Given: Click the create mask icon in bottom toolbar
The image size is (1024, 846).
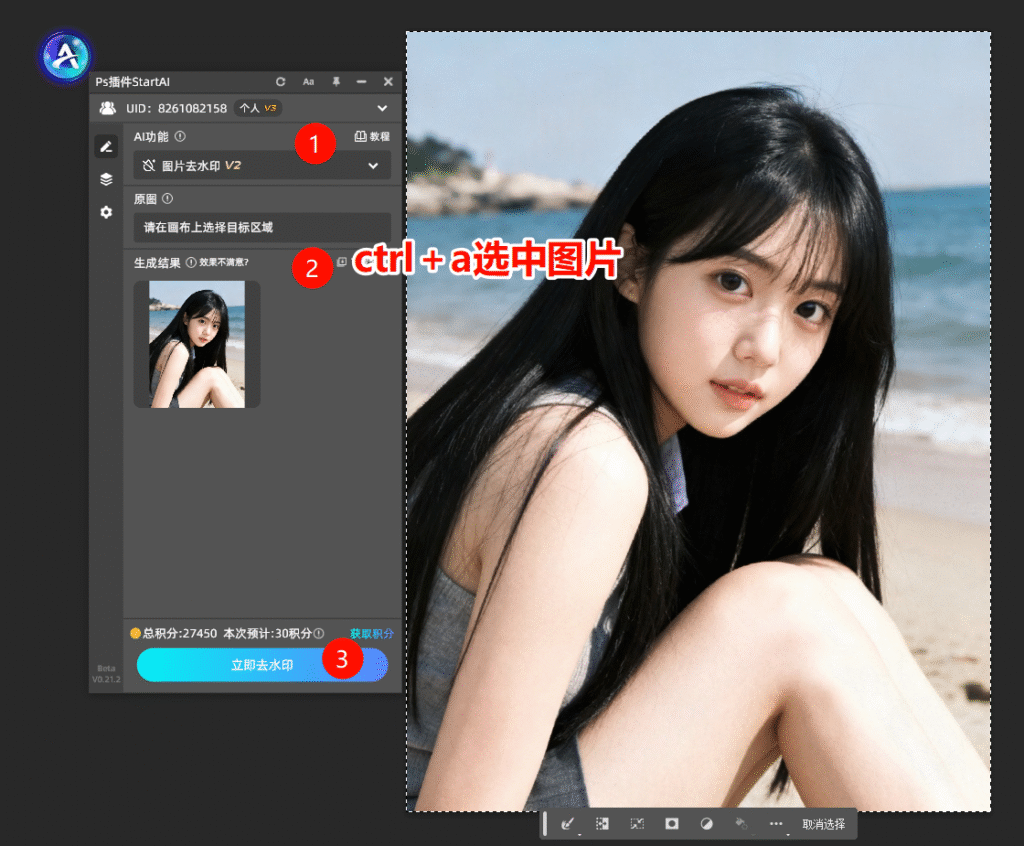Looking at the screenshot, I should tap(672, 824).
